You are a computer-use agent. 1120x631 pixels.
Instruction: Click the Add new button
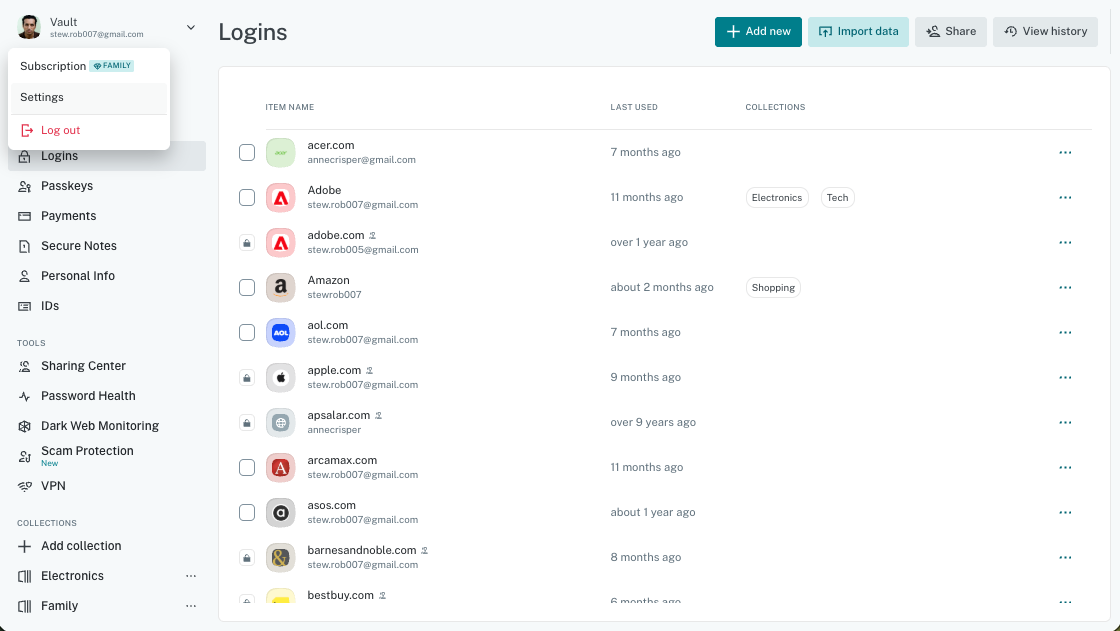[758, 31]
